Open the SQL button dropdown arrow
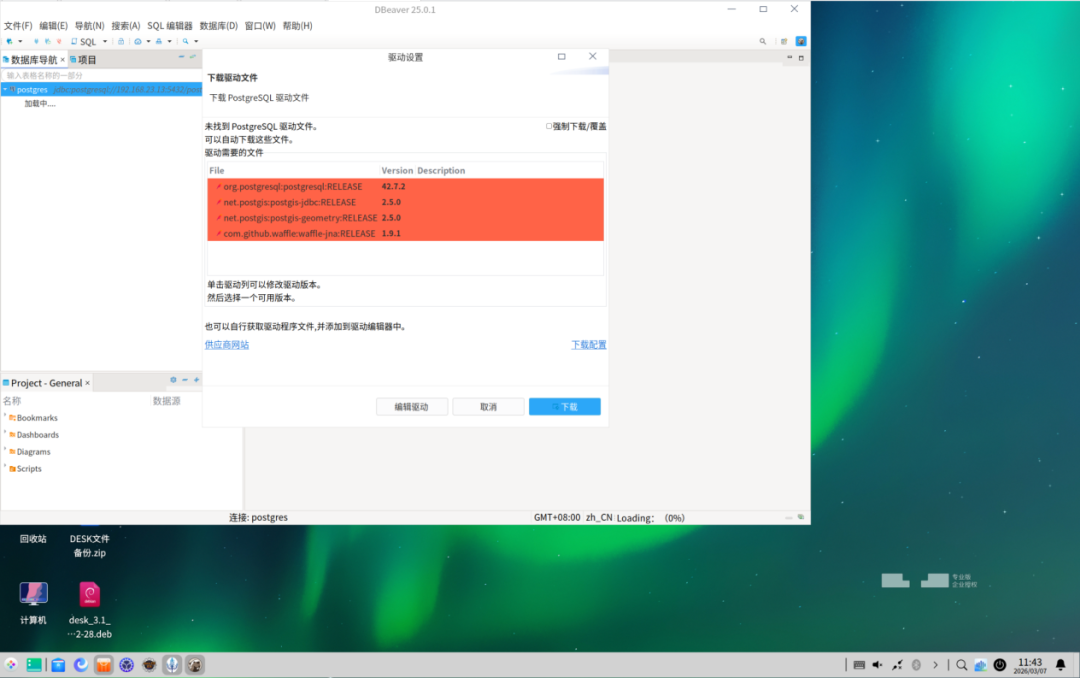The image size is (1080, 678). pyautogui.click(x=105, y=41)
